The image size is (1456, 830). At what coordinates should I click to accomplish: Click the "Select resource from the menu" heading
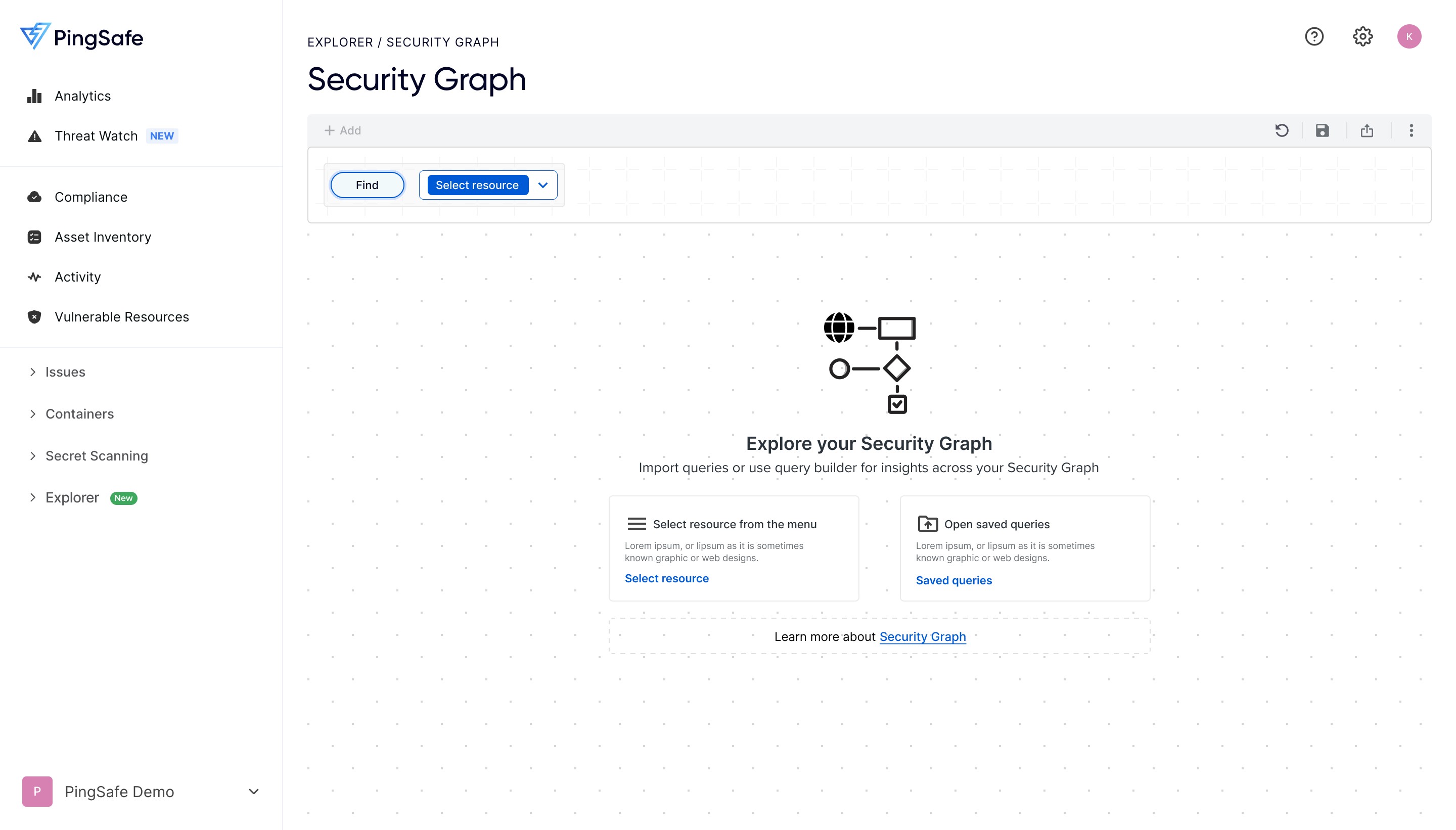tap(734, 524)
